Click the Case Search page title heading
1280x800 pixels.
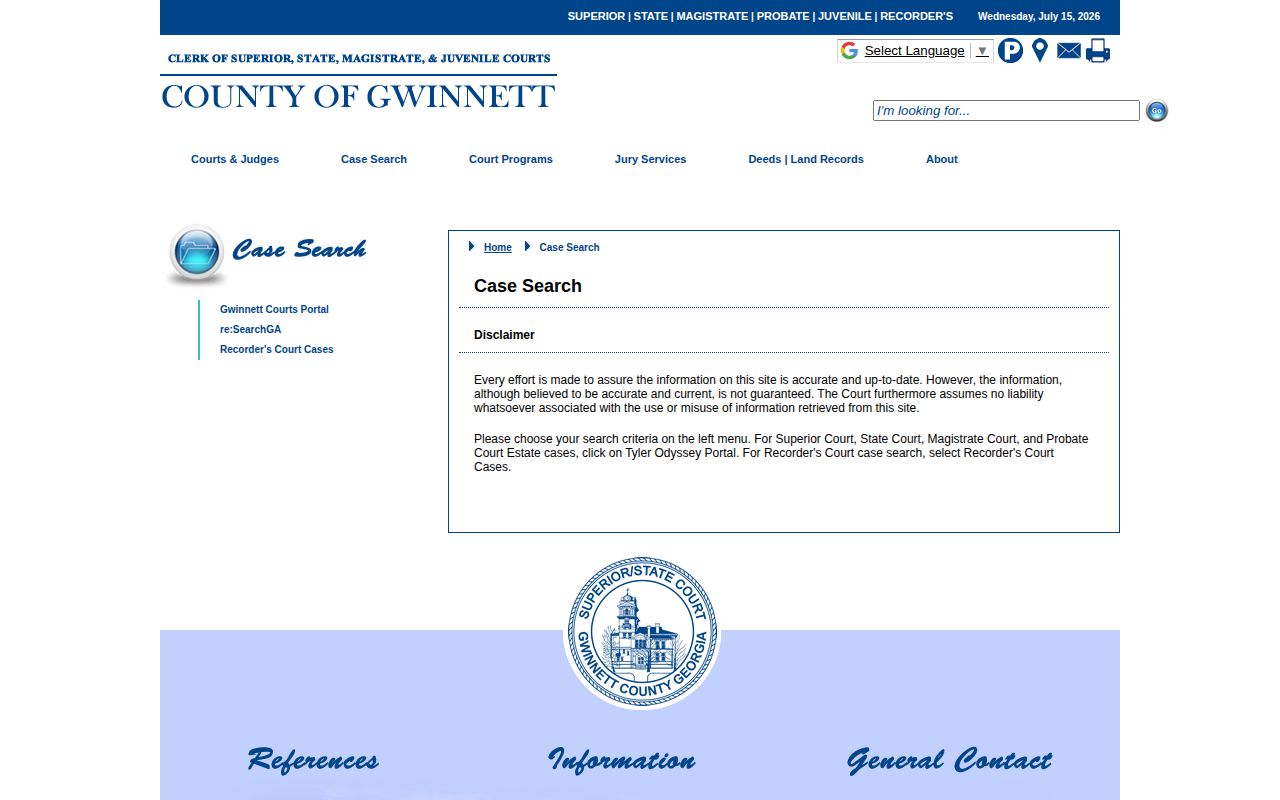click(528, 286)
